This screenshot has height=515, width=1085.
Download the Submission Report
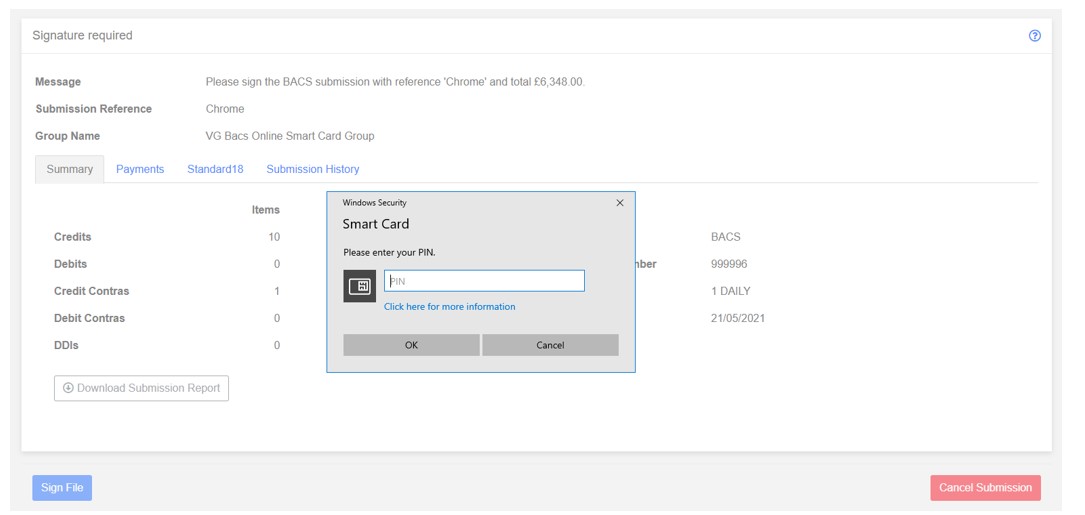point(141,388)
